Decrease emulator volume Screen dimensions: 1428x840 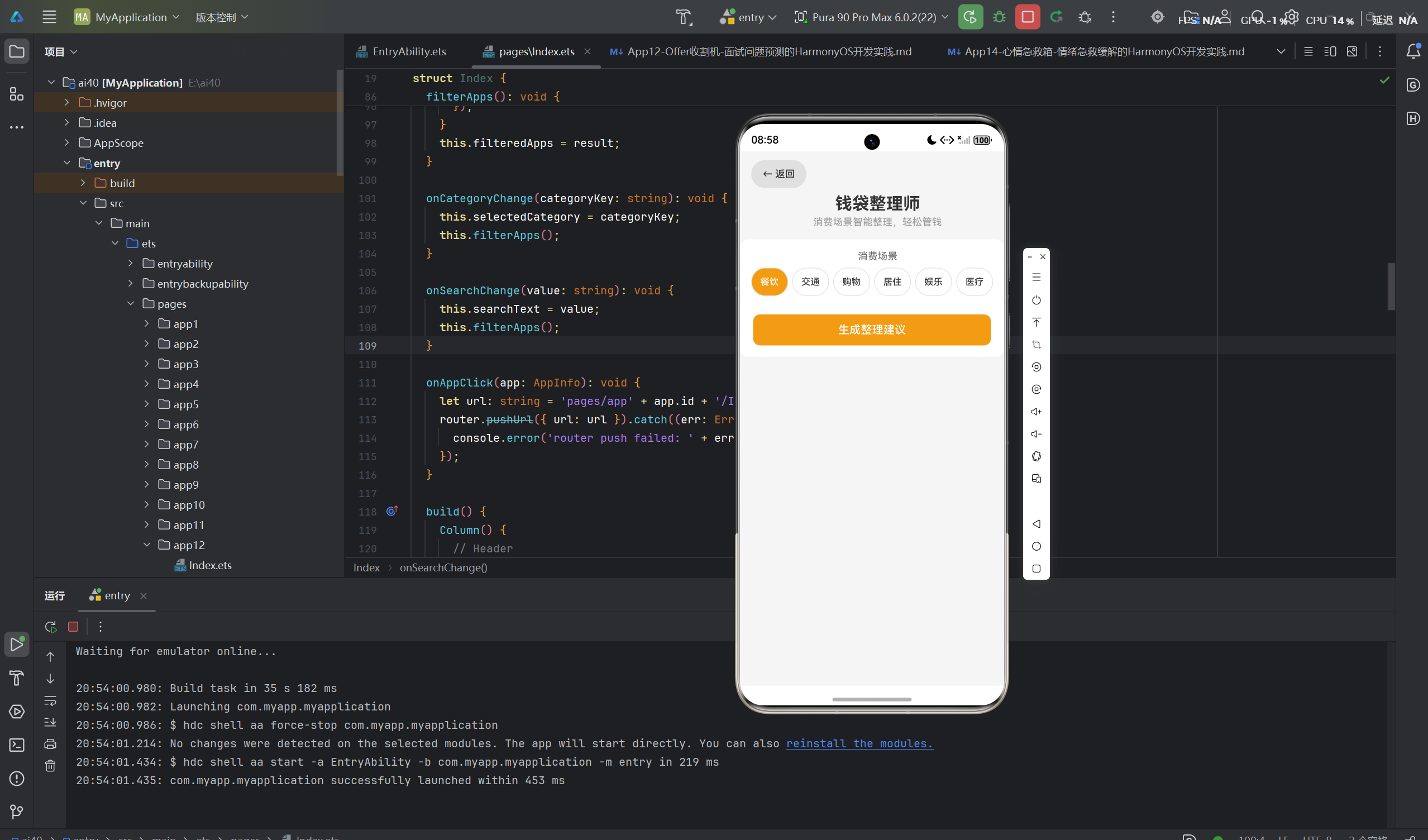[x=1037, y=434]
